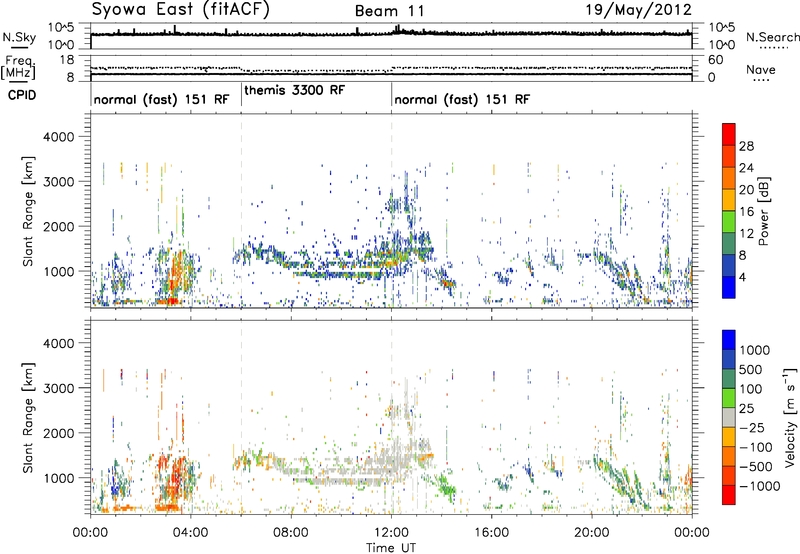Click the '10^5' label left of the noise panel
800x554 pixels.
tap(61, 28)
